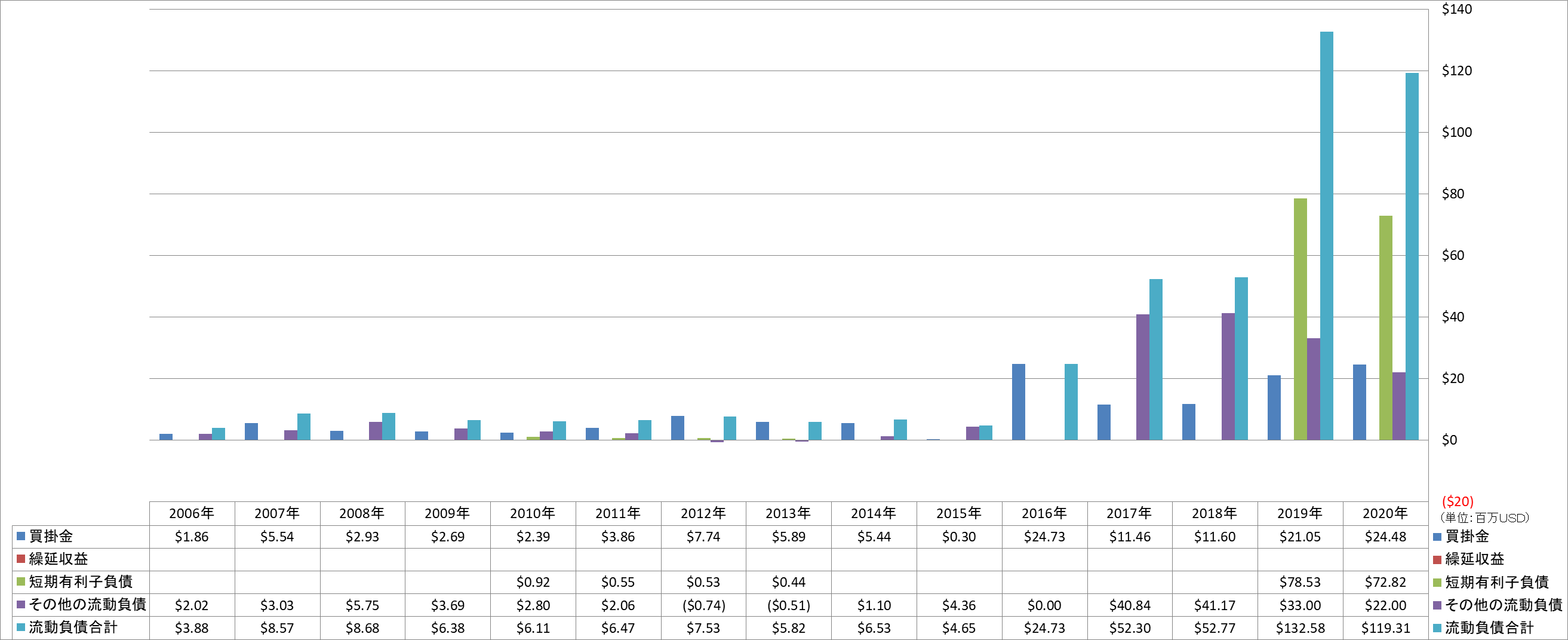Click the teal 流動負債合計 swatch in left legend

tap(21, 627)
